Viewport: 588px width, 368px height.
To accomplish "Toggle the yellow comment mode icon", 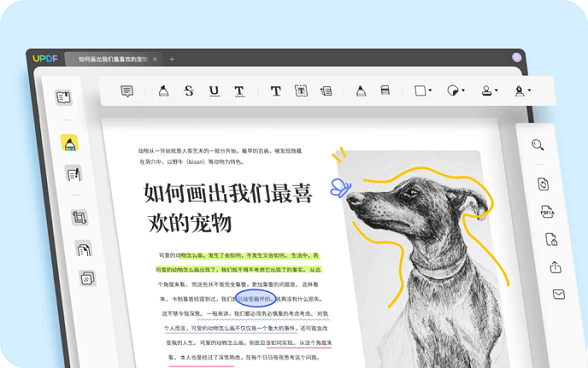I will point(69,143).
